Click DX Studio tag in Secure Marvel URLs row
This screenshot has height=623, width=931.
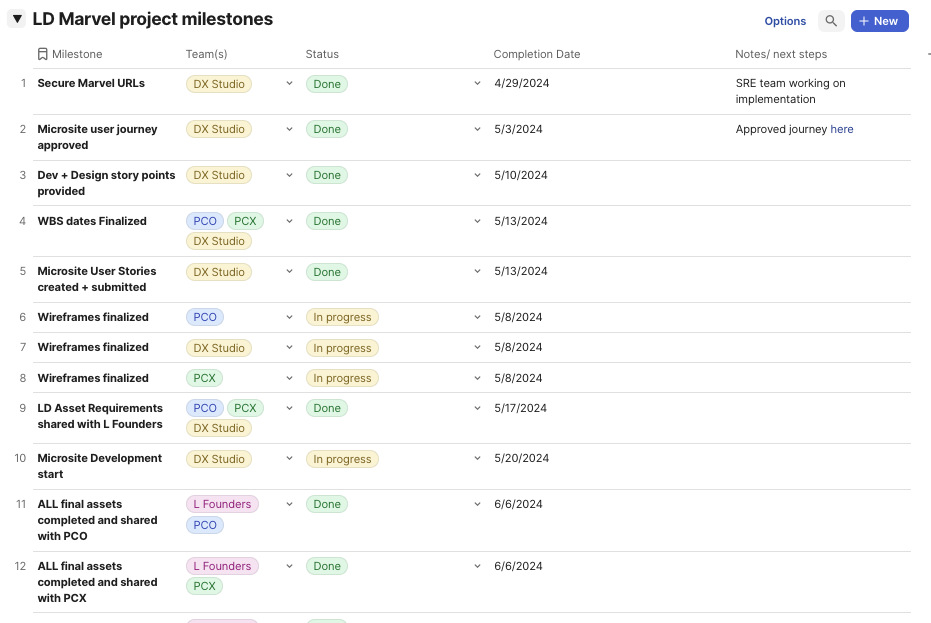tap(218, 84)
